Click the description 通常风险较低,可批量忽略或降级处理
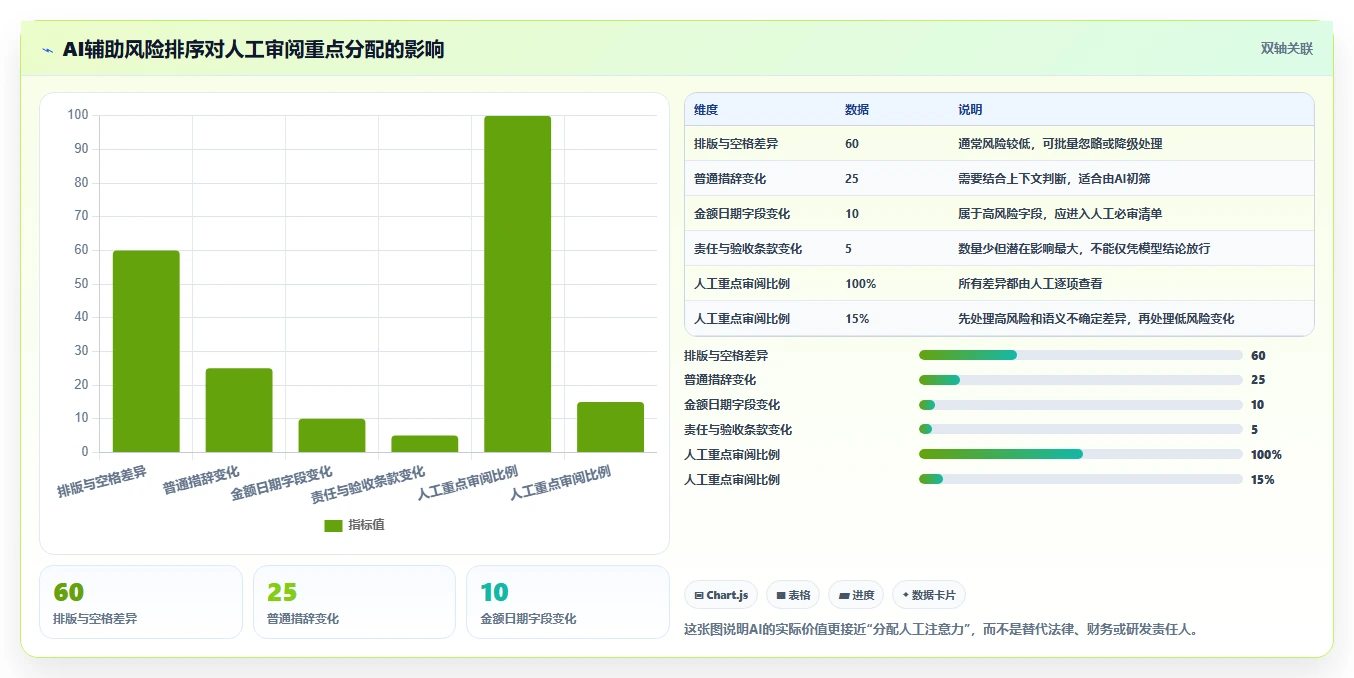The height and width of the screenshot is (678, 1354). (x=1060, y=144)
